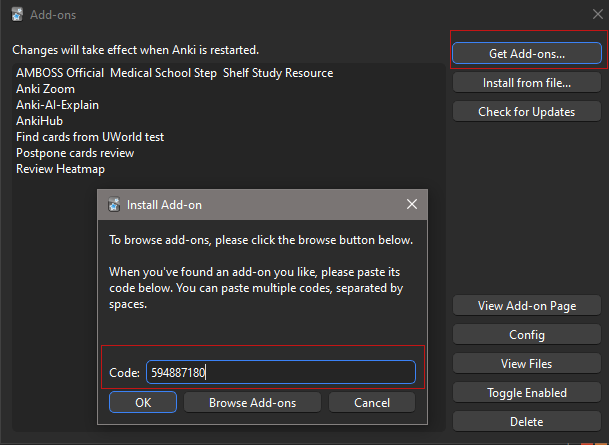Viewport: 609px width, 445px height.
Task: Close the Install Add-on dialog
Action: point(412,204)
